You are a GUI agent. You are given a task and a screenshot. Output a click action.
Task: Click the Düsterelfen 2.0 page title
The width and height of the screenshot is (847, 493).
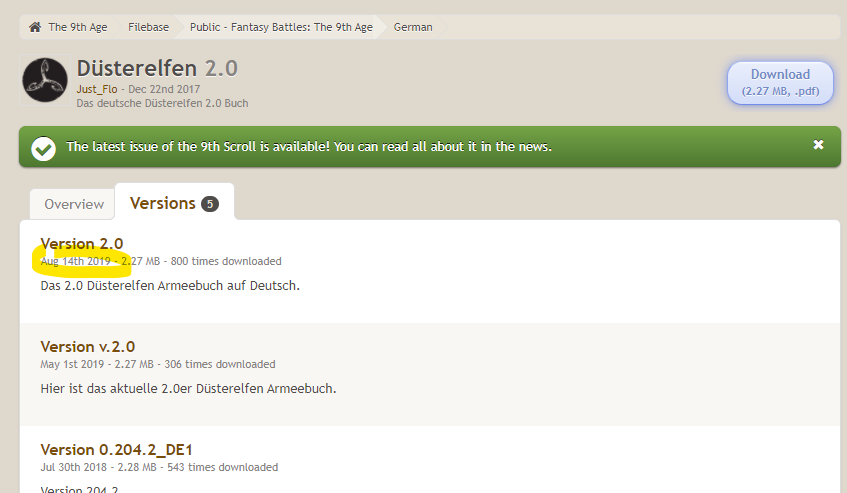pyautogui.click(x=157, y=68)
